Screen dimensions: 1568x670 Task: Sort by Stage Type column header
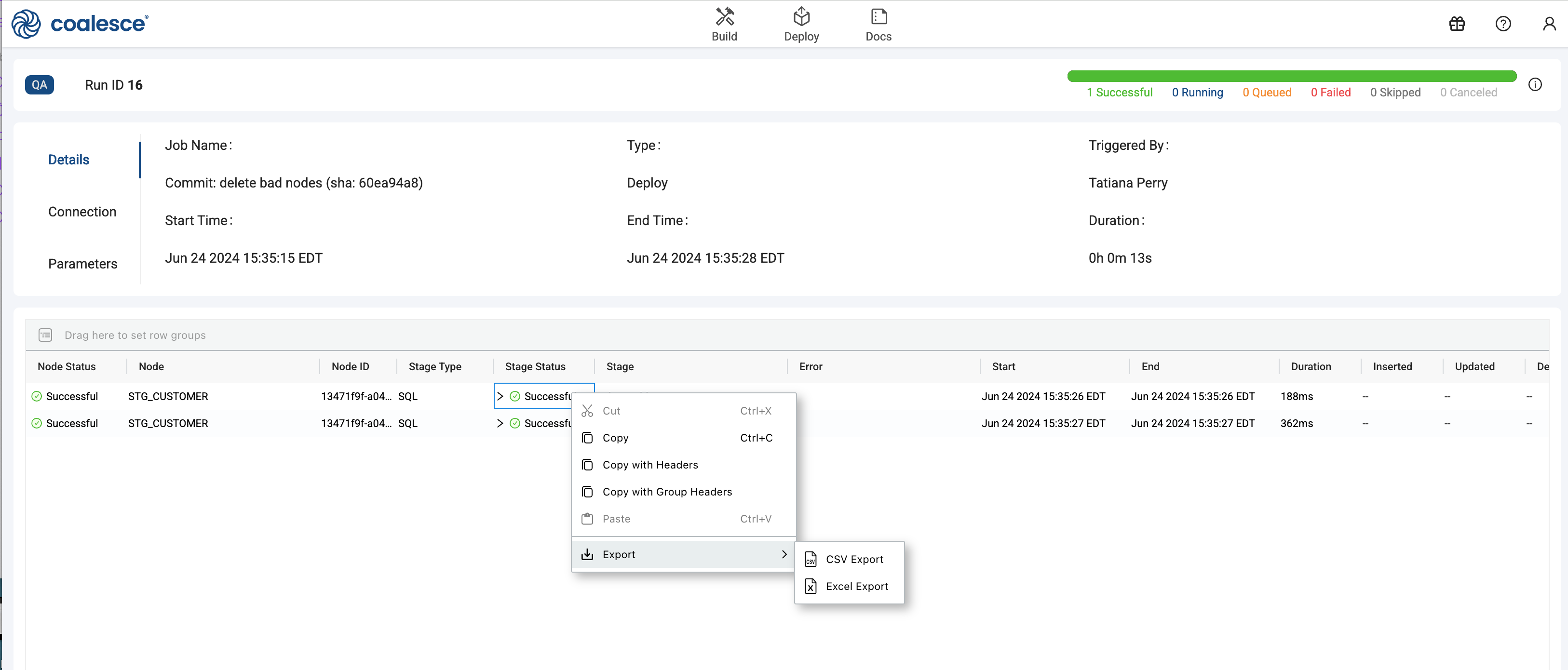[x=434, y=366]
